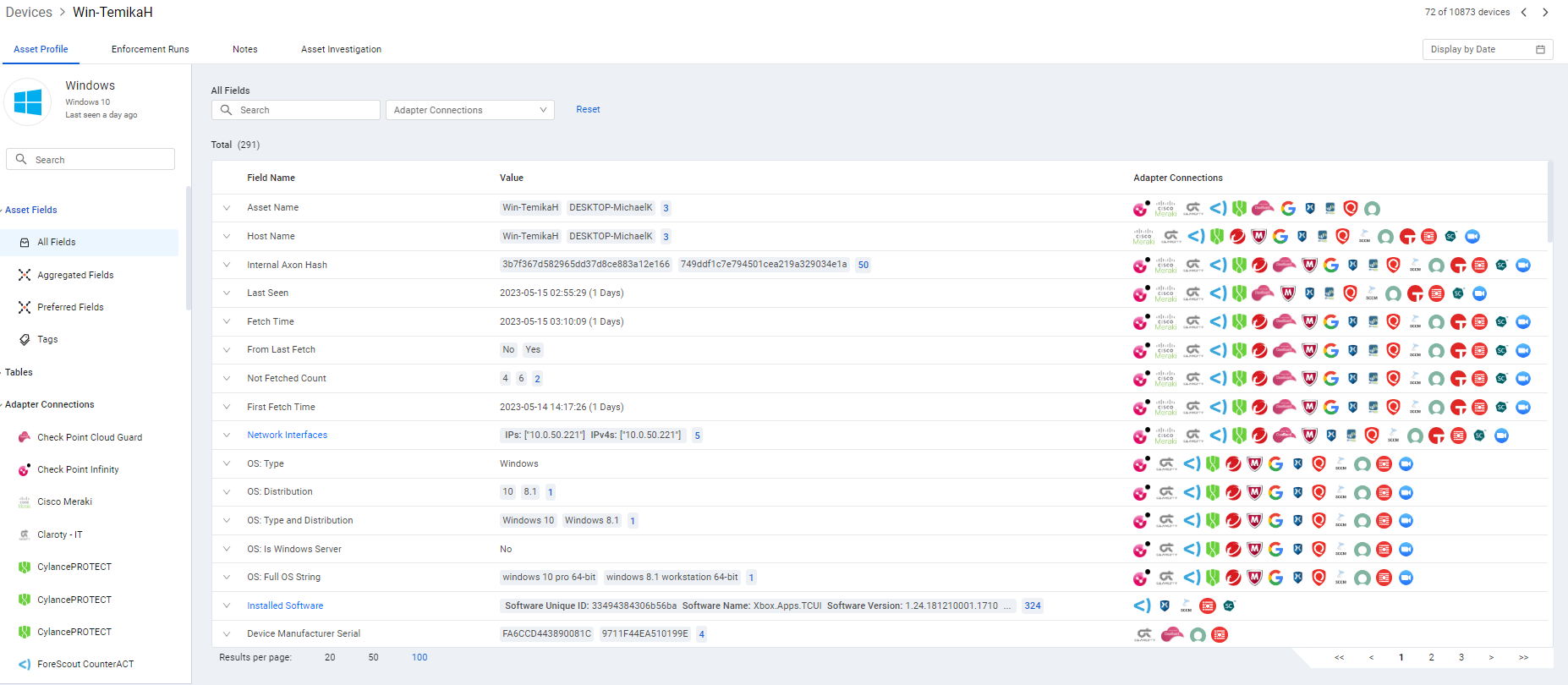Click the Cisco Meraki icon in the Asset Name row
This screenshot has height=685, width=1568.
coord(1165,208)
